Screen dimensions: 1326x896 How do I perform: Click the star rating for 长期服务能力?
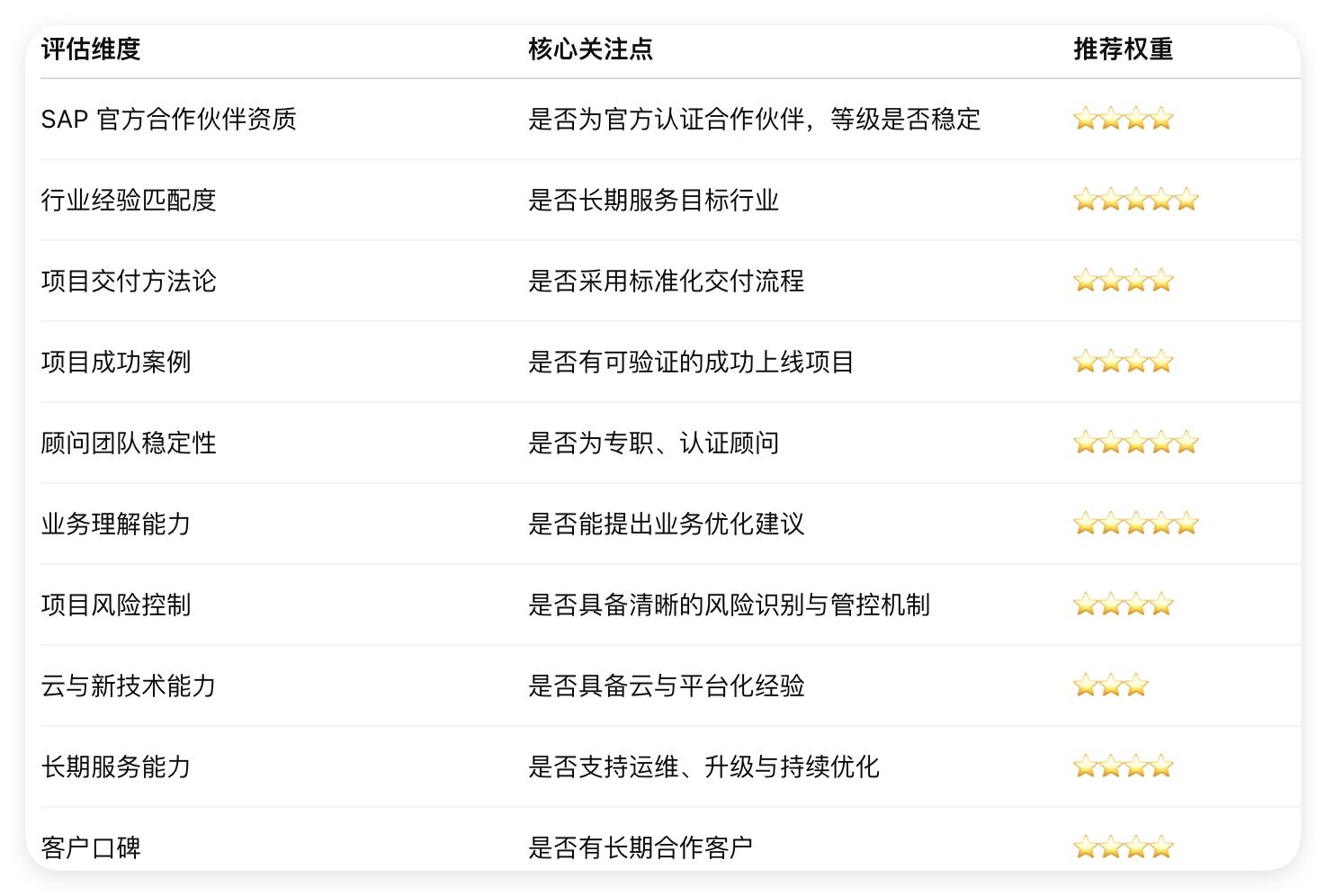1124,766
